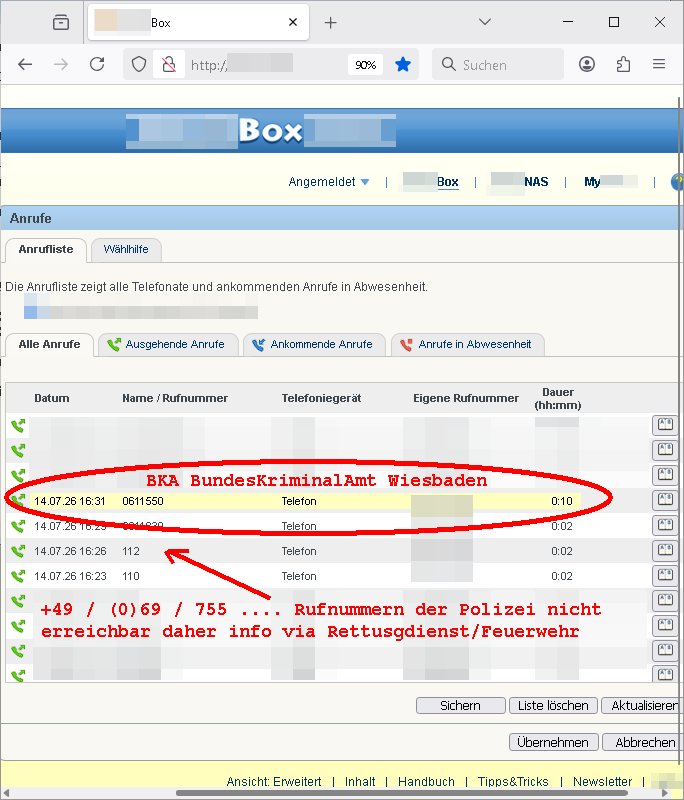Open the Firefox hamburger menu
Viewport: 684px width, 800px height.
click(659, 64)
